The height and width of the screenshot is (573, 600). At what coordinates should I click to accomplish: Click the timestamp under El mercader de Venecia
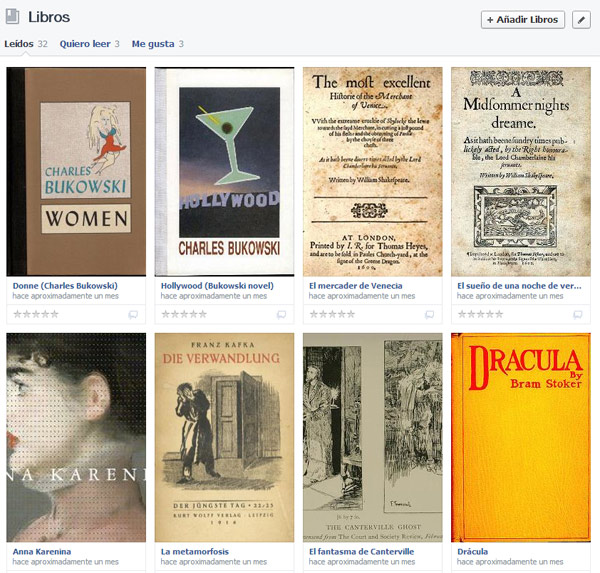[362, 296]
